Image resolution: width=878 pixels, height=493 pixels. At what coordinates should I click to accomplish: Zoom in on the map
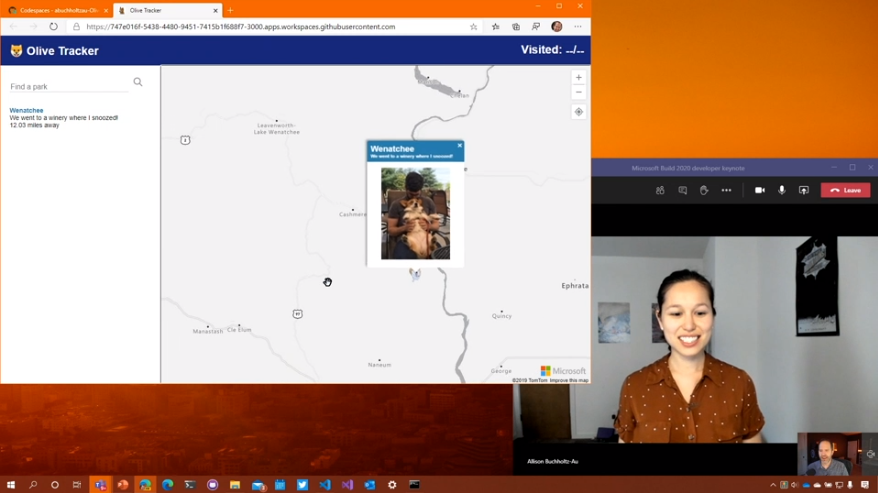point(578,77)
